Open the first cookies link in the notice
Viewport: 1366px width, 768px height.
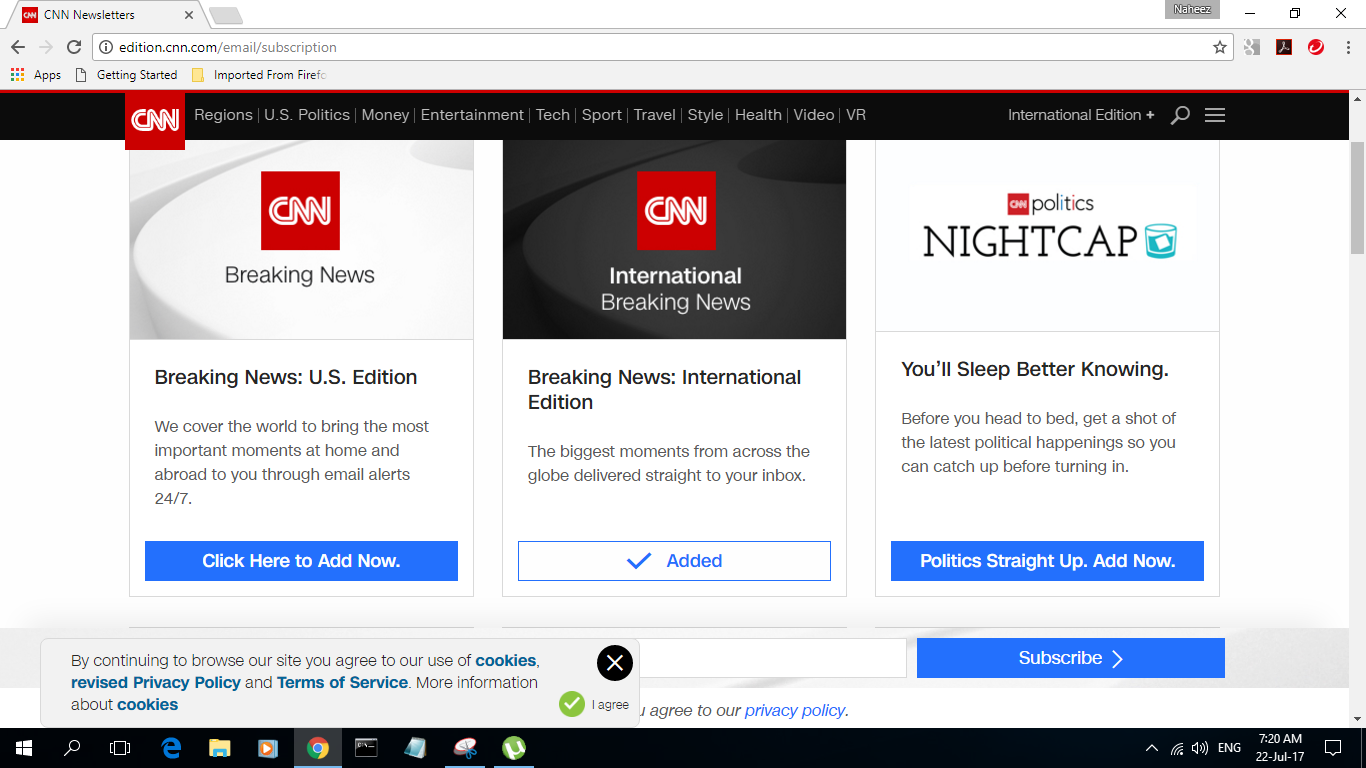(x=506, y=660)
